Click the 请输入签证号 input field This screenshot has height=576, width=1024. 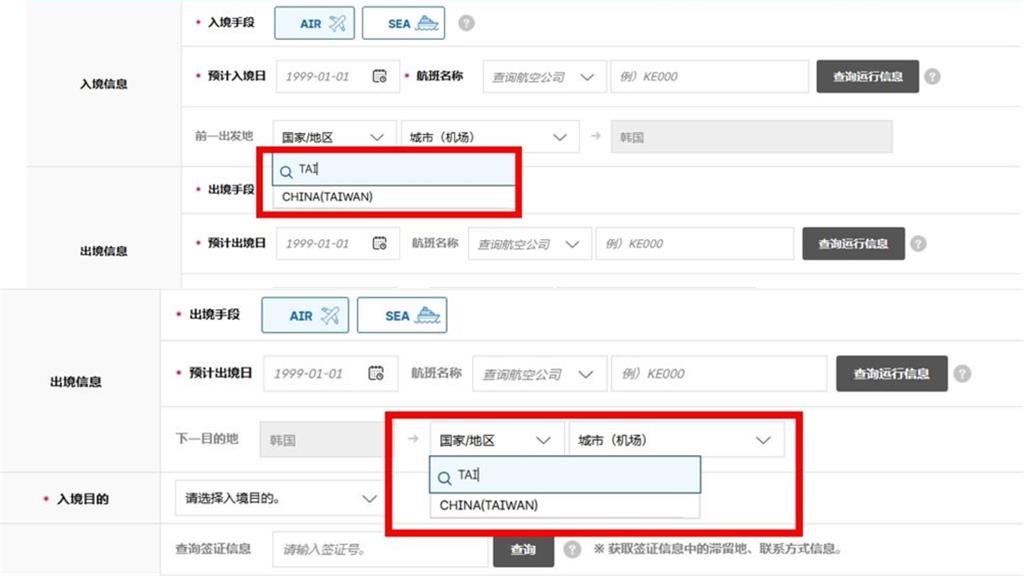coord(378,549)
